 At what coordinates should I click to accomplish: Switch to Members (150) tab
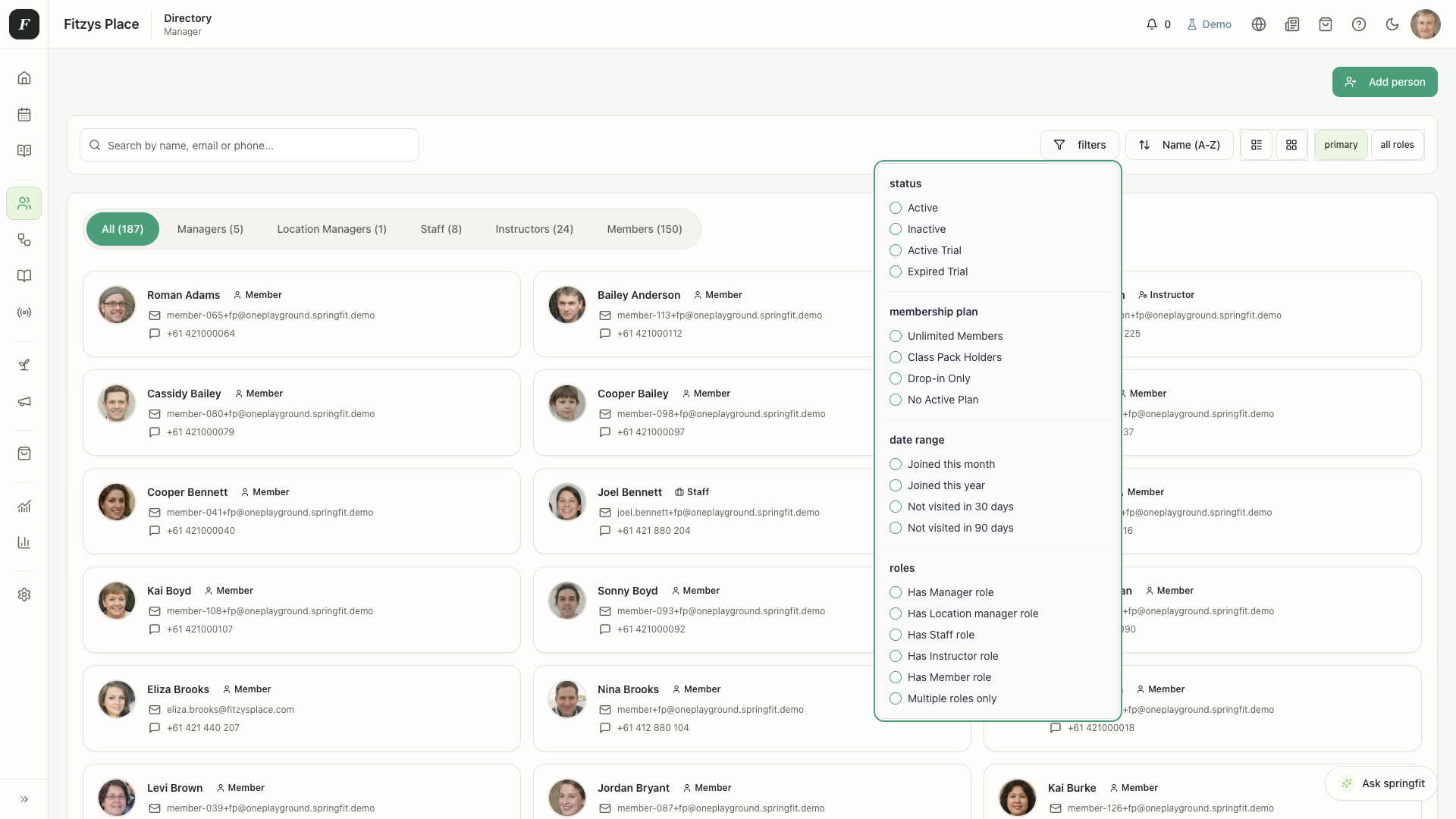coord(645,229)
